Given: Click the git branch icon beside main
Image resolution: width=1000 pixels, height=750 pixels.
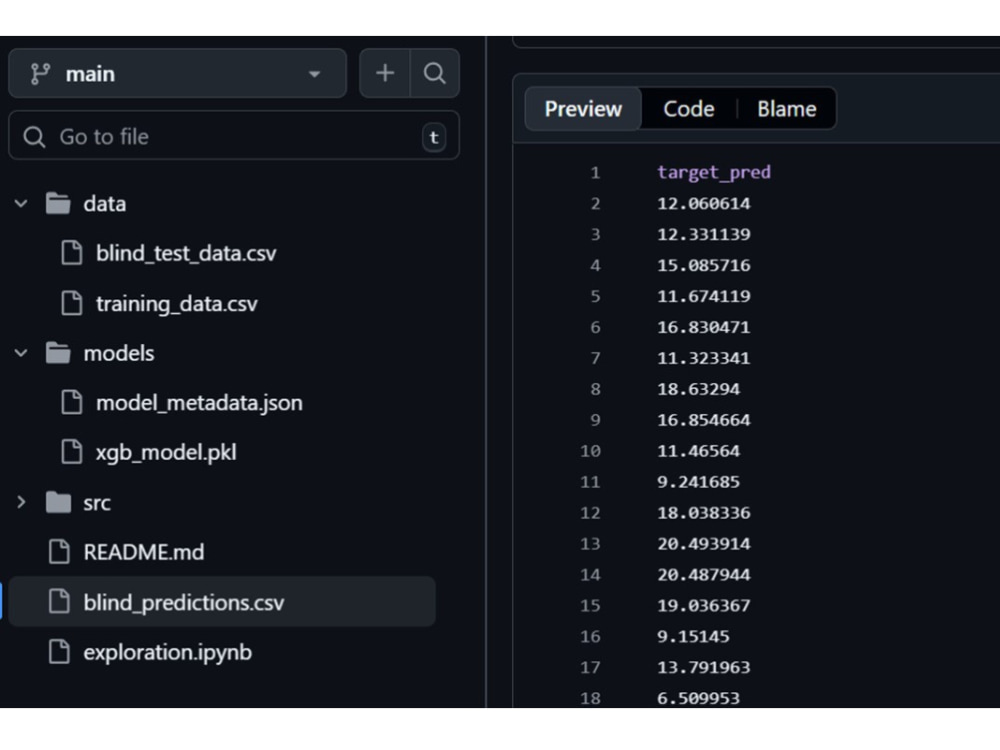Looking at the screenshot, I should click(40, 74).
